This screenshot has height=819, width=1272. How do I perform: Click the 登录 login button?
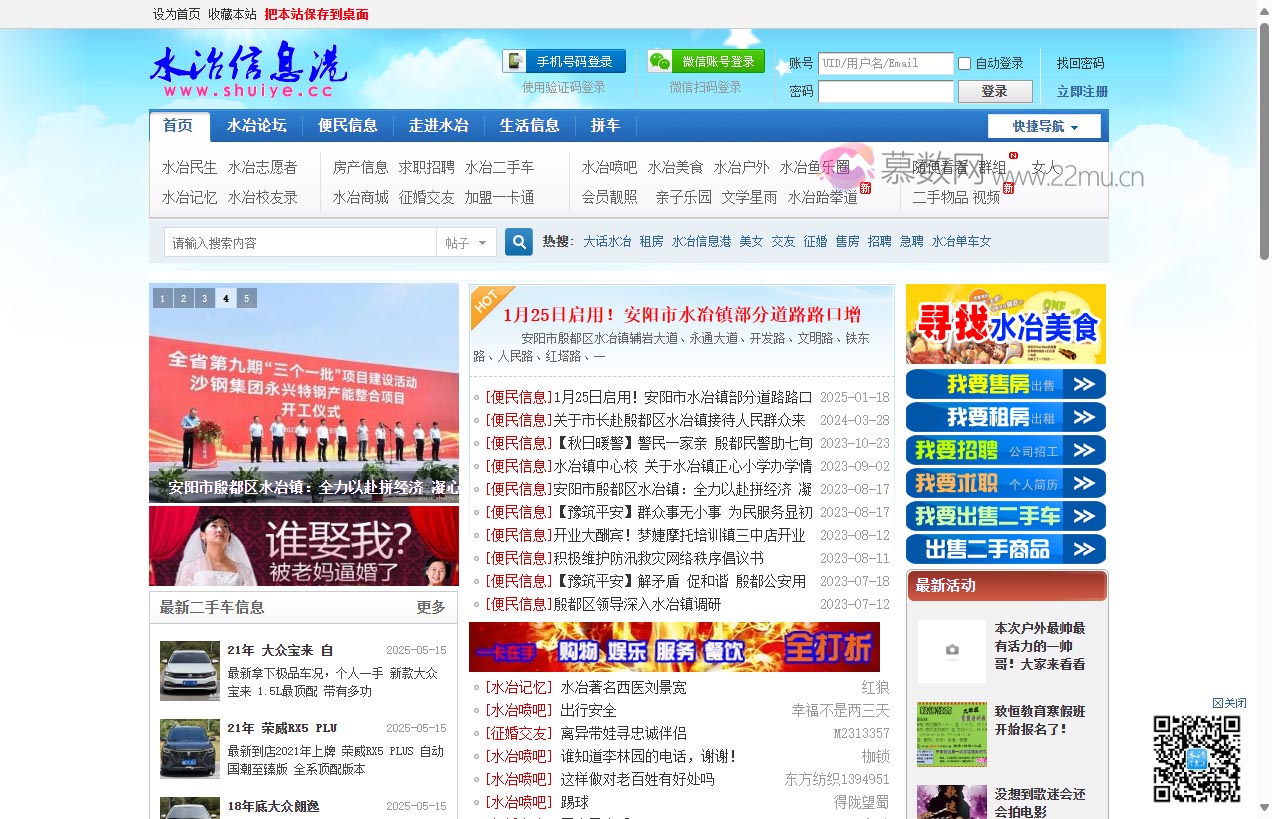[x=994, y=90]
